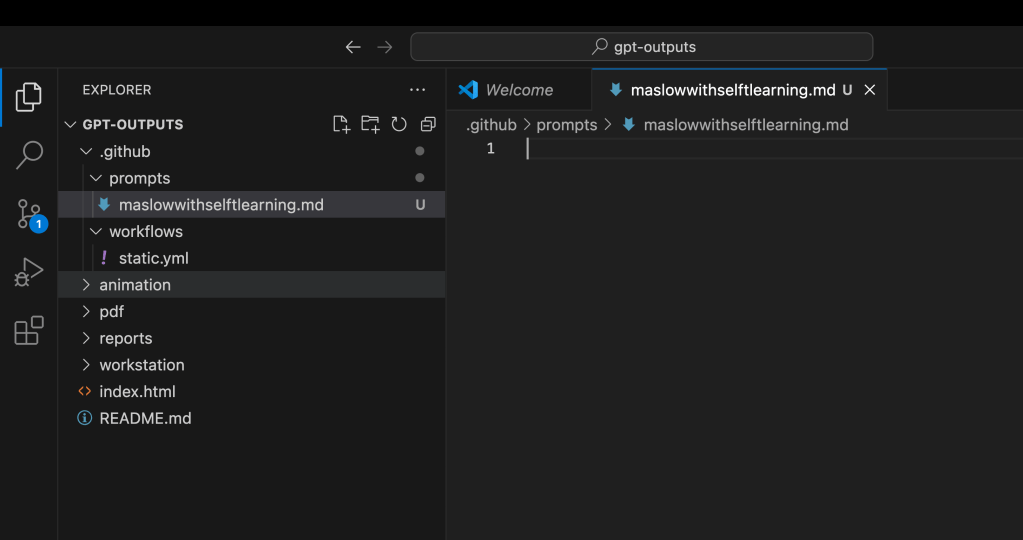Switch to the Welcome tab
Image resolution: width=1023 pixels, height=540 pixels.
519,90
